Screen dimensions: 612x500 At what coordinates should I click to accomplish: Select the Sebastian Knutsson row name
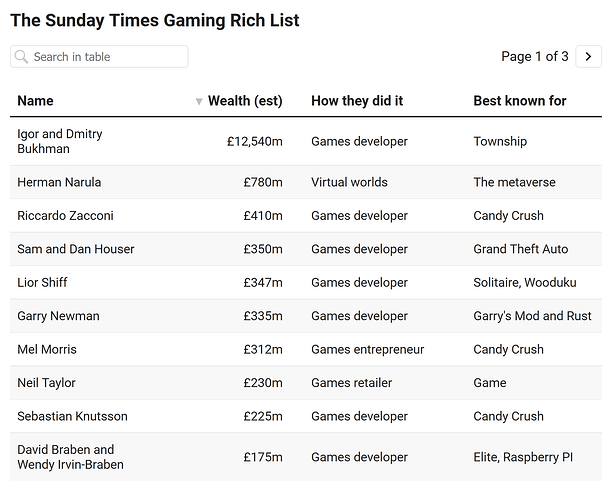(x=72, y=416)
